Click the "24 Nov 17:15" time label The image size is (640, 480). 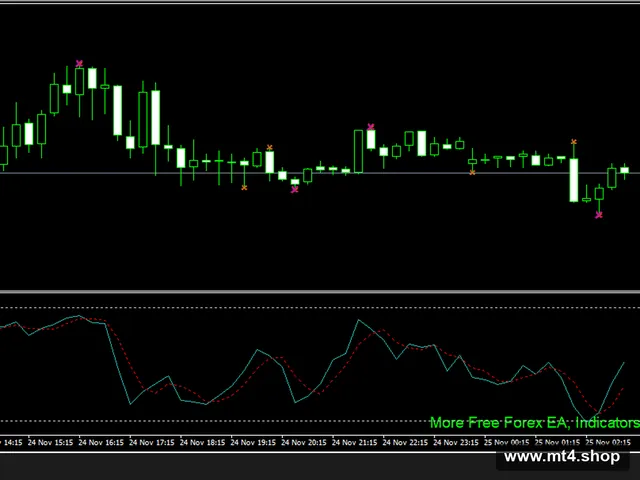click(152, 442)
